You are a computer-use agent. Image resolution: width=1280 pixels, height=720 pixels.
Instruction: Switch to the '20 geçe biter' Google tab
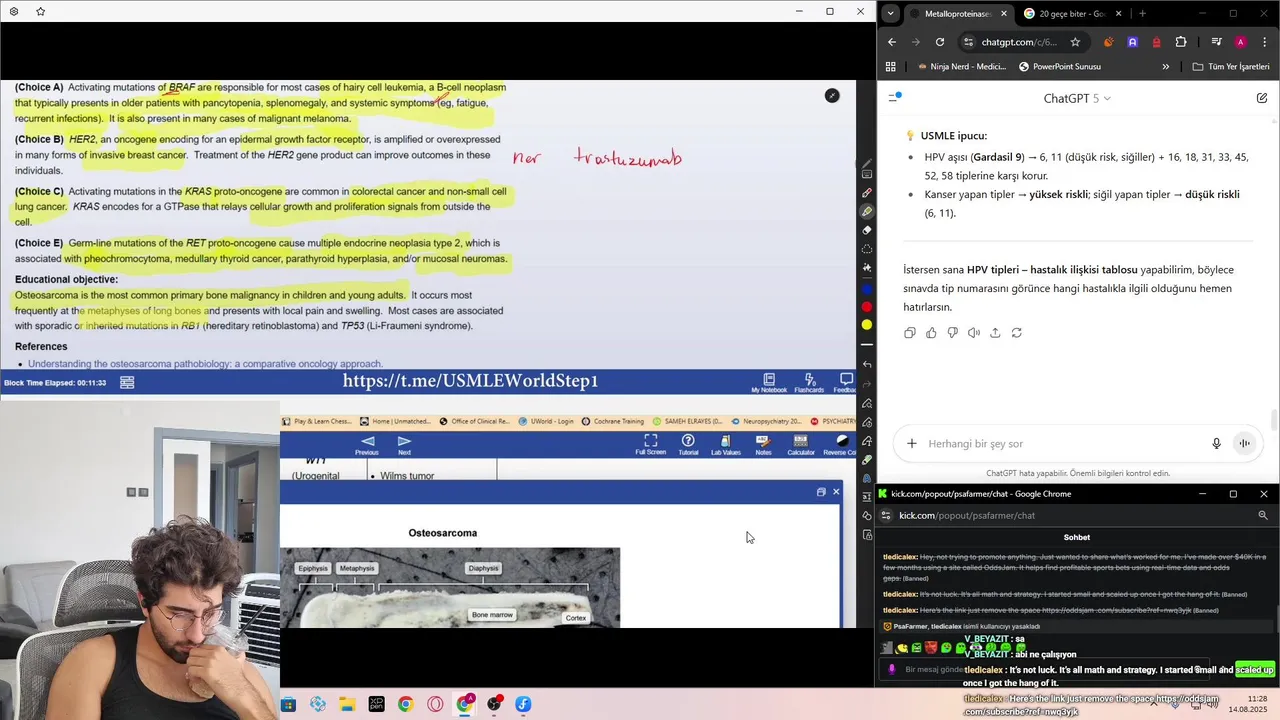tap(1073, 14)
